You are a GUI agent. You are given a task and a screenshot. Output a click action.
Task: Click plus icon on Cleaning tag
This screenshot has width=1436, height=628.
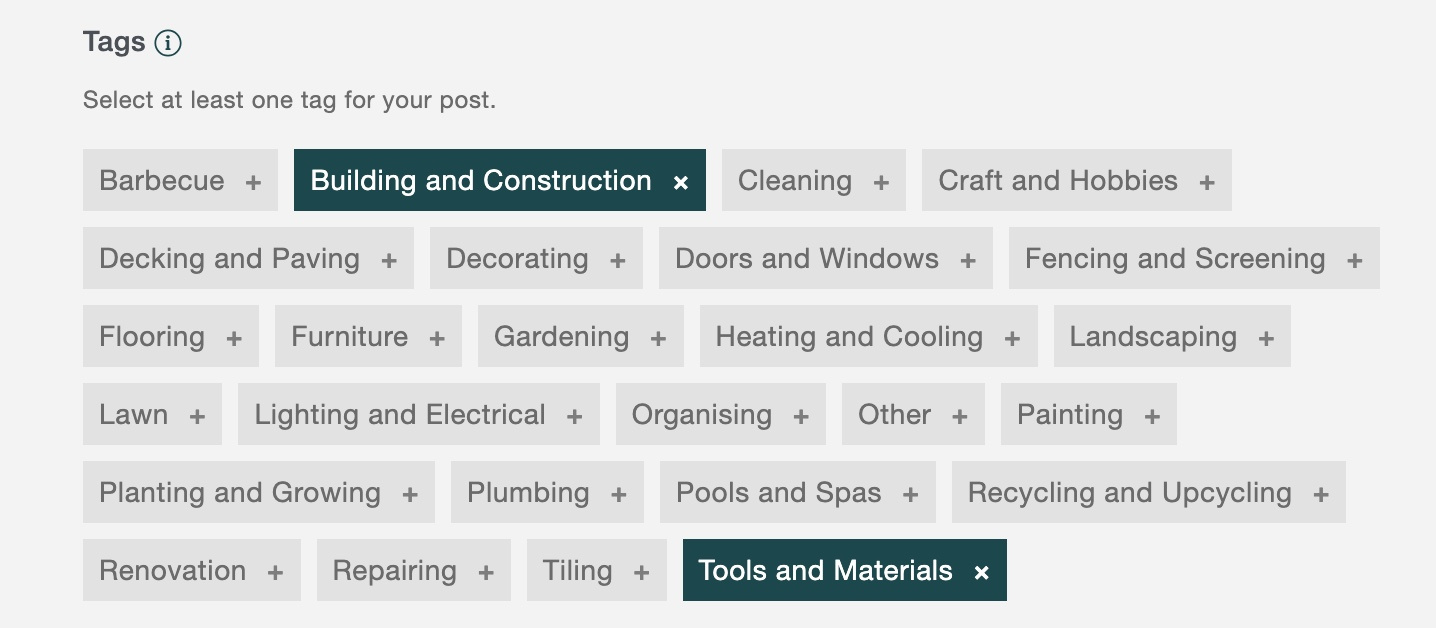point(881,182)
